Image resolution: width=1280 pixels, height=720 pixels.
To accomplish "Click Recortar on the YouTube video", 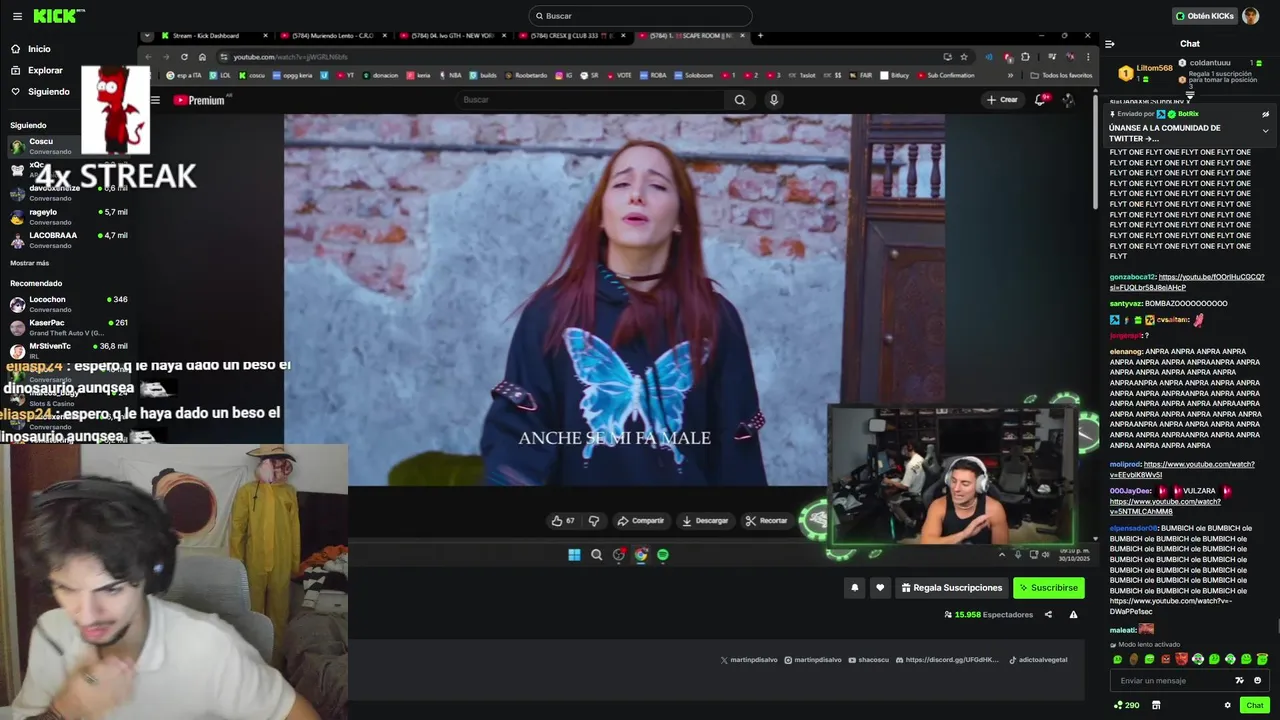I will pos(766,521).
